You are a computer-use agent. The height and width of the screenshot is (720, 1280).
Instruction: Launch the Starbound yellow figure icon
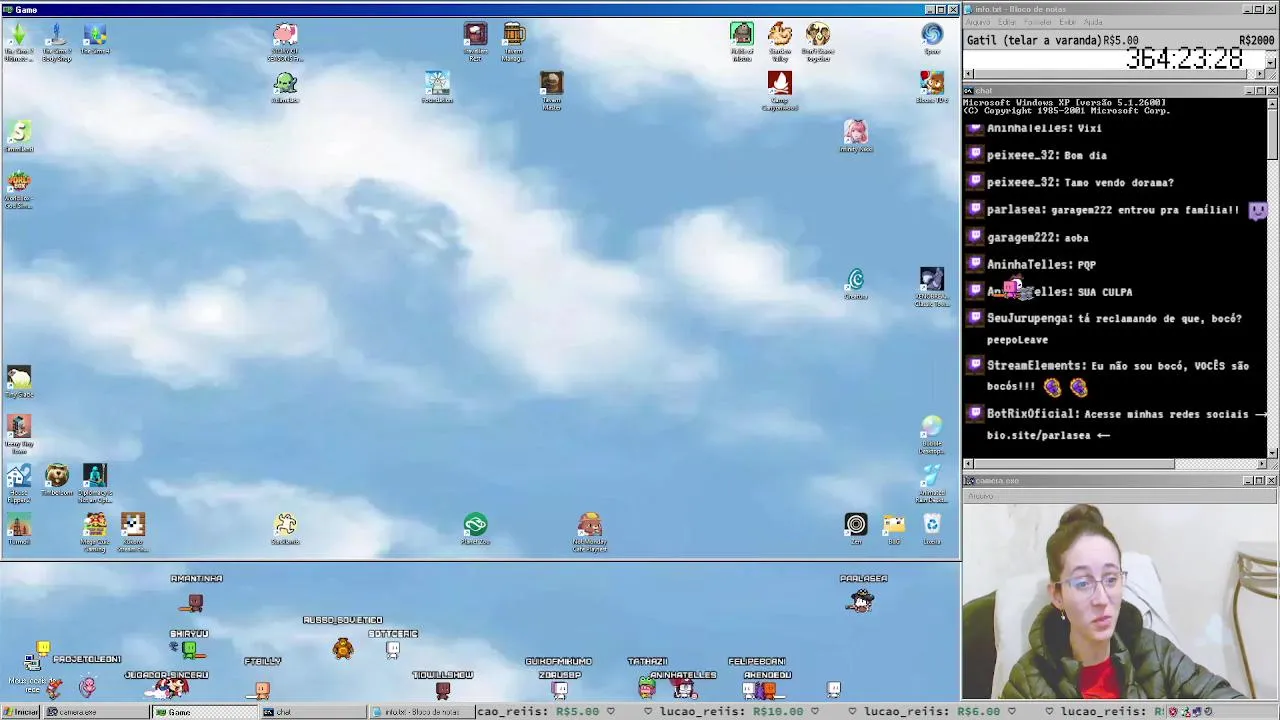click(285, 528)
